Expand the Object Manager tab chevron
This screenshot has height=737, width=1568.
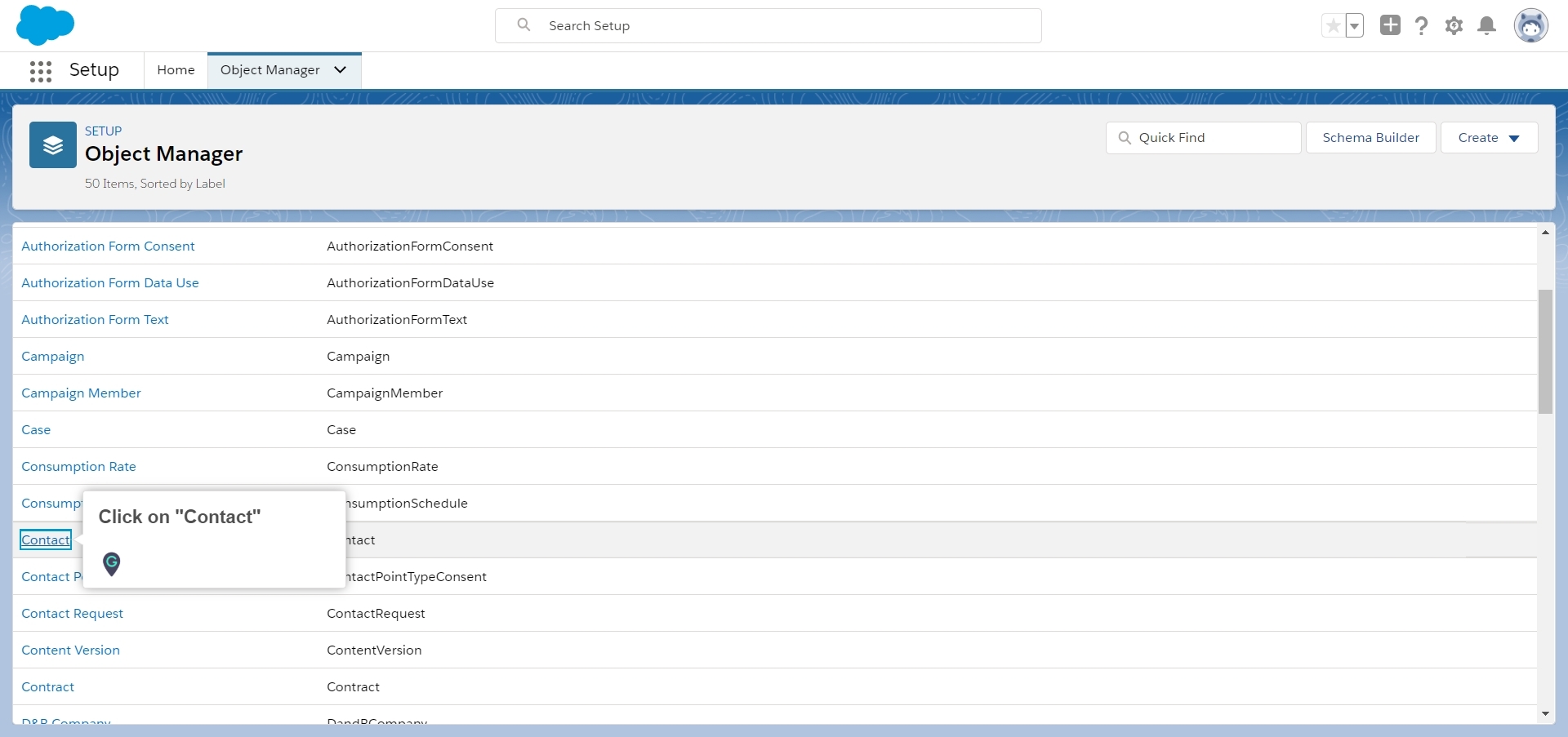tap(341, 70)
